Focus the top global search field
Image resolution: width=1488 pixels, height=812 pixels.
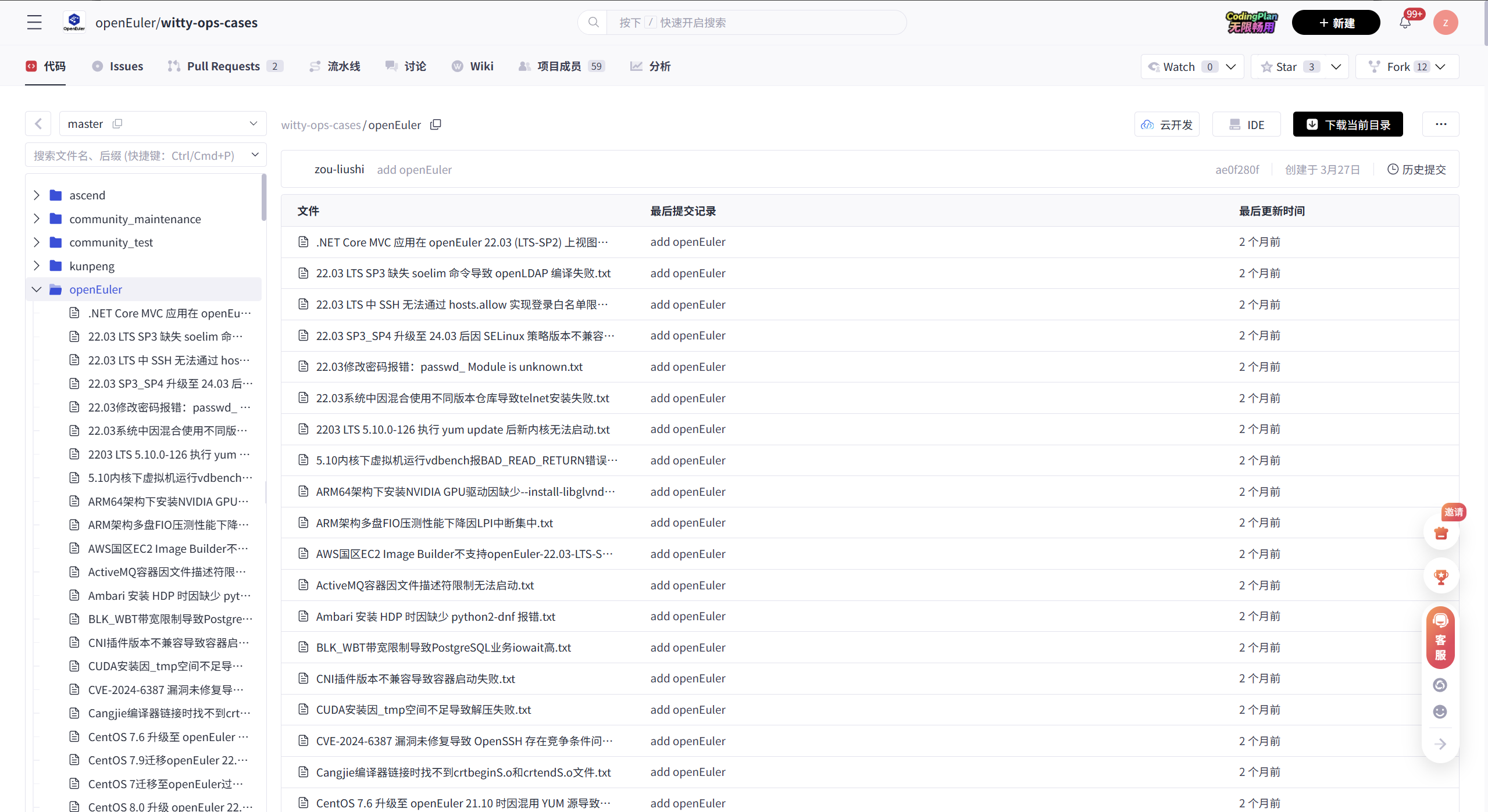tap(756, 22)
